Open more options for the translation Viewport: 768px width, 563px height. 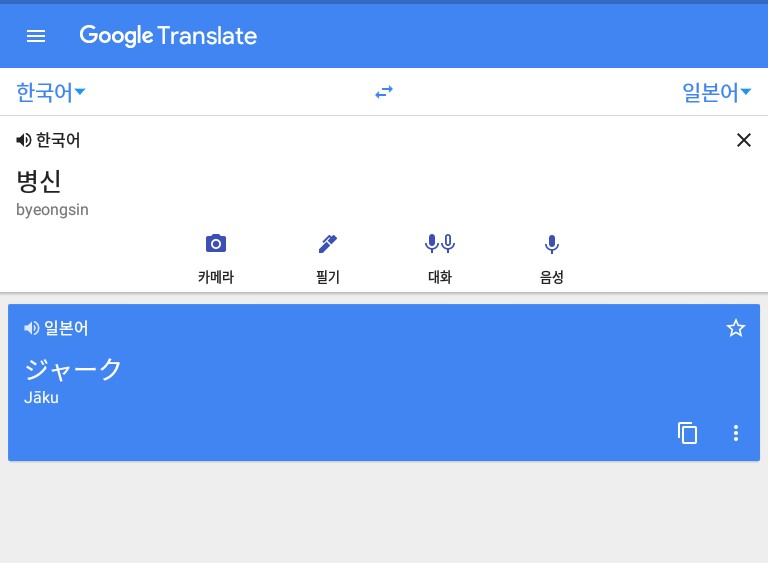(736, 433)
